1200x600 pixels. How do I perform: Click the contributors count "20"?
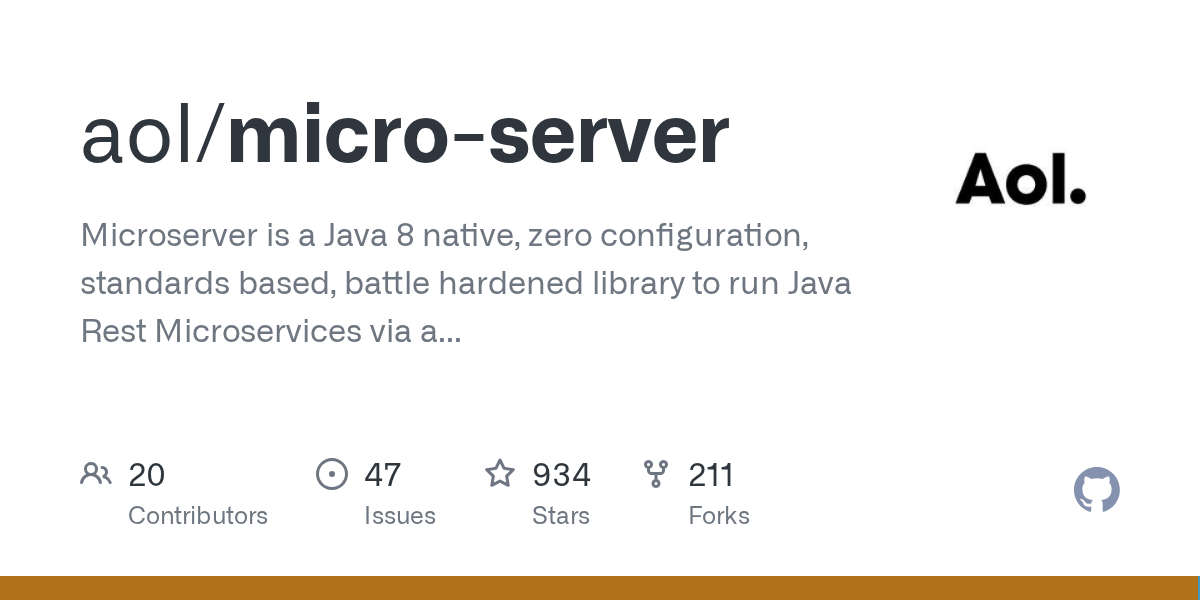click(147, 474)
